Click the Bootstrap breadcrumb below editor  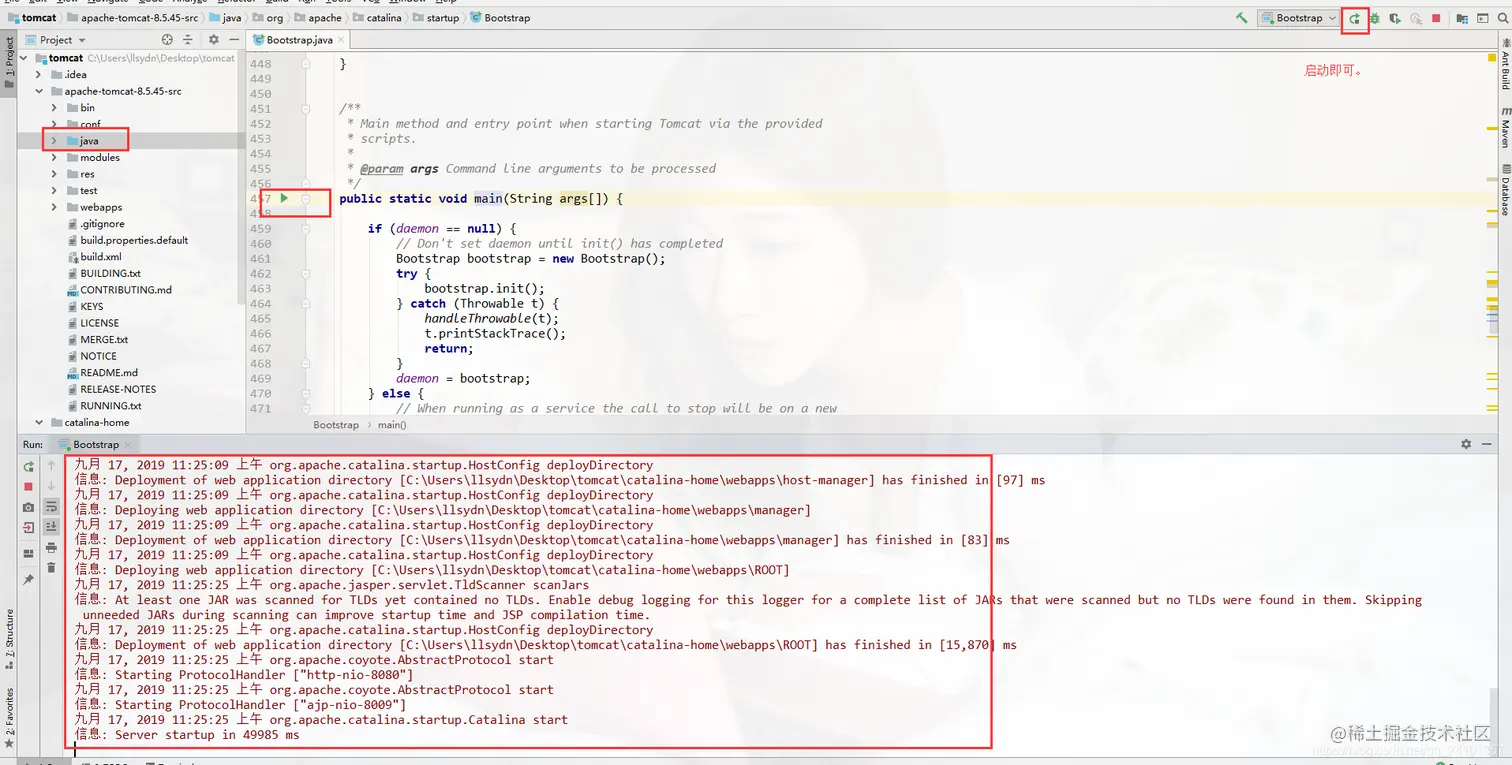coord(336,425)
